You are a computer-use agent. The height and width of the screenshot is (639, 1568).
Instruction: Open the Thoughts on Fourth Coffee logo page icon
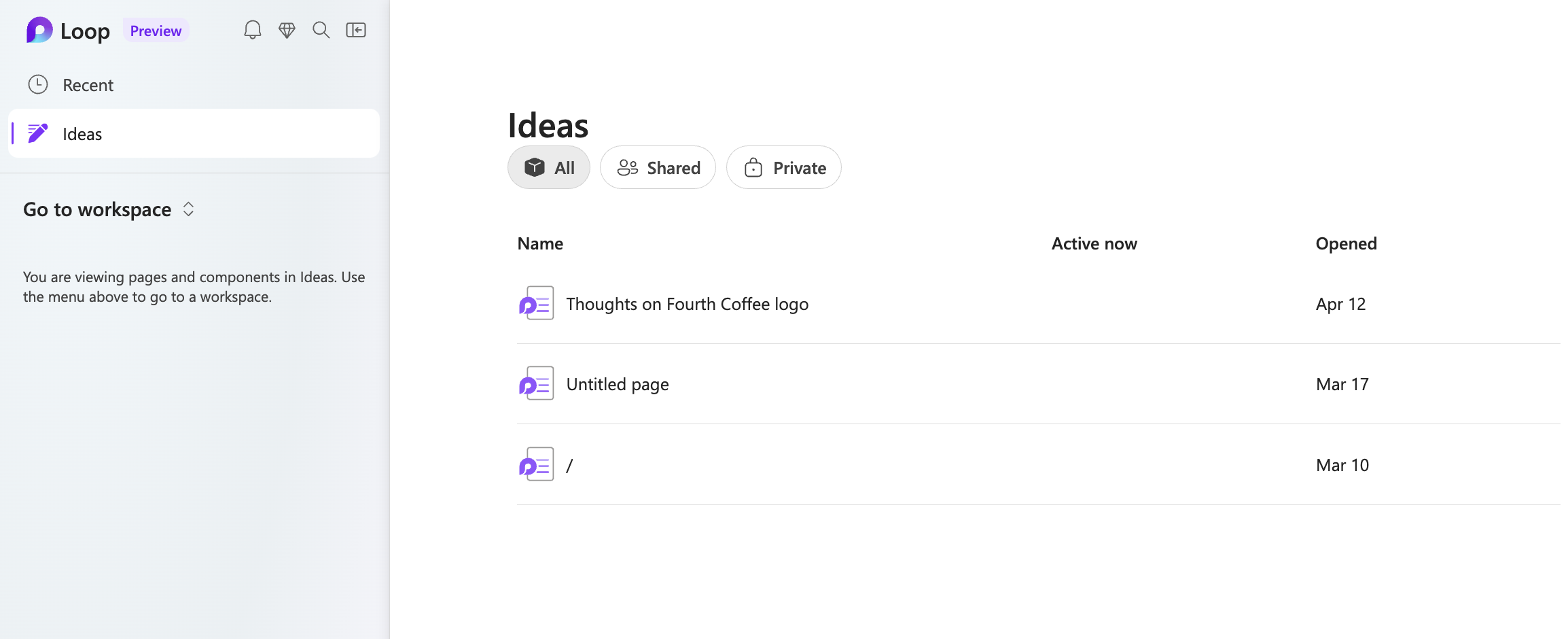537,303
